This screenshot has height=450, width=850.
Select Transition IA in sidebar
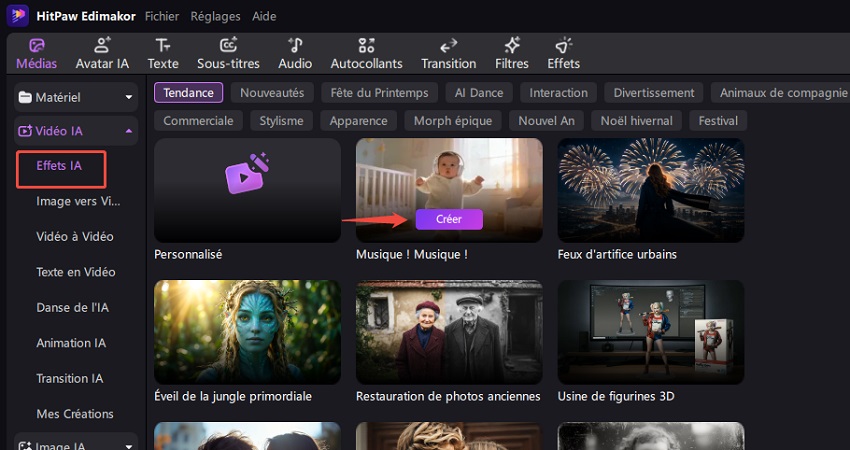[69, 378]
